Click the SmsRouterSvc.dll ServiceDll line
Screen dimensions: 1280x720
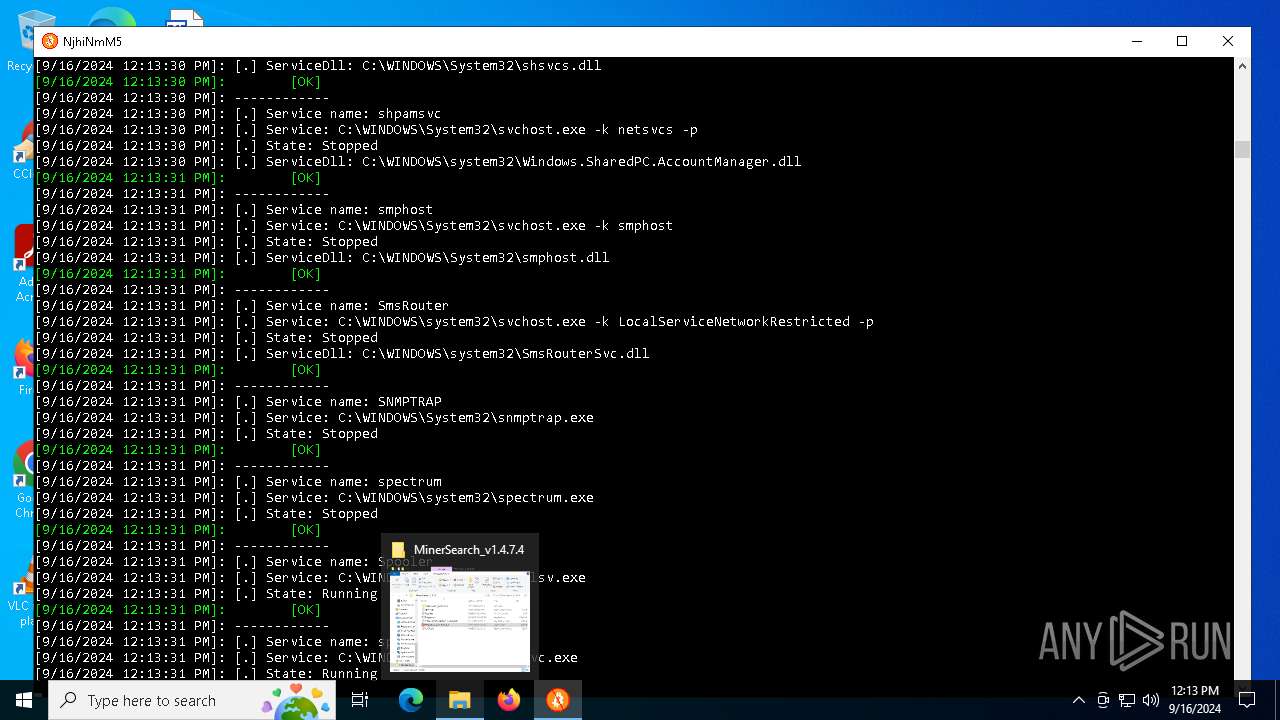(342, 354)
